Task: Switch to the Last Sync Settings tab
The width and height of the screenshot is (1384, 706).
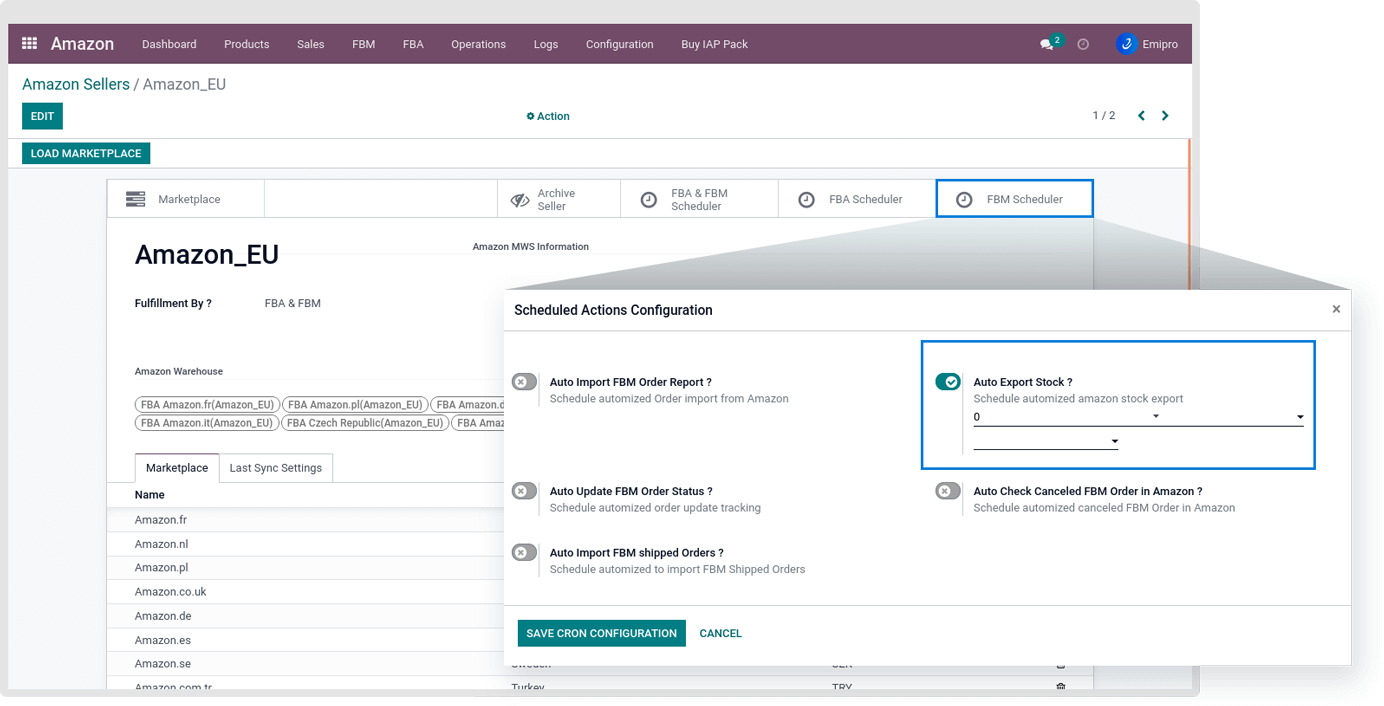Action: click(275, 468)
